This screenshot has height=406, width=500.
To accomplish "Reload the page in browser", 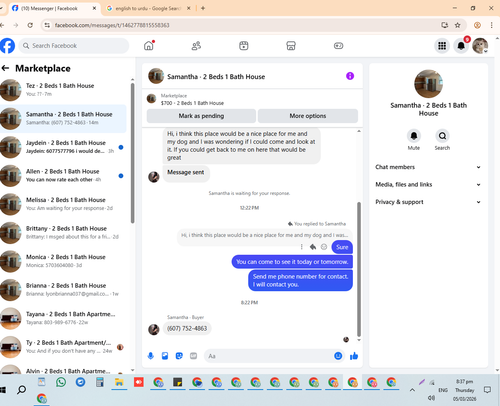I will (30, 25).
